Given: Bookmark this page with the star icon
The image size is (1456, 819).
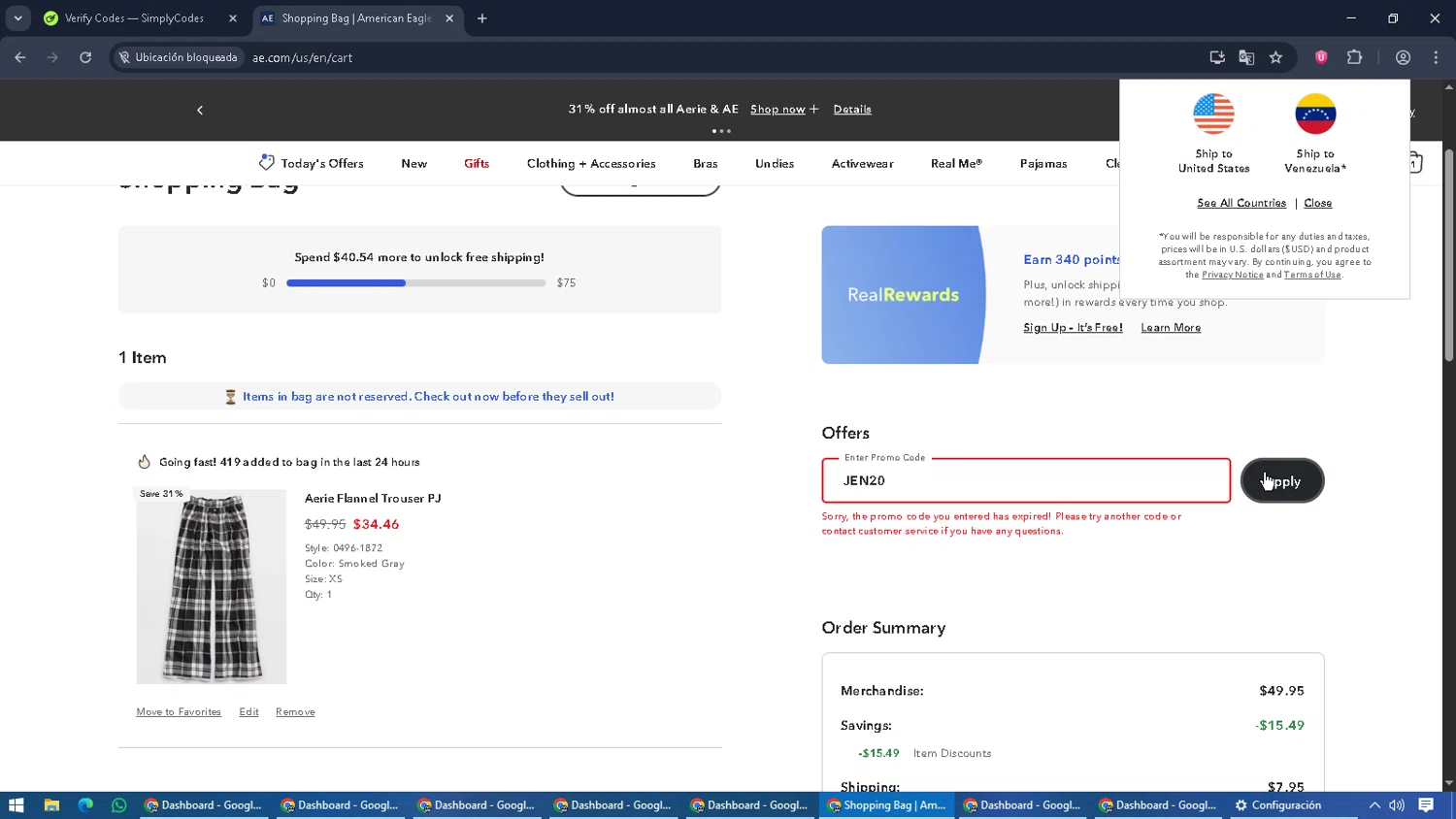Looking at the screenshot, I should coord(1276,57).
